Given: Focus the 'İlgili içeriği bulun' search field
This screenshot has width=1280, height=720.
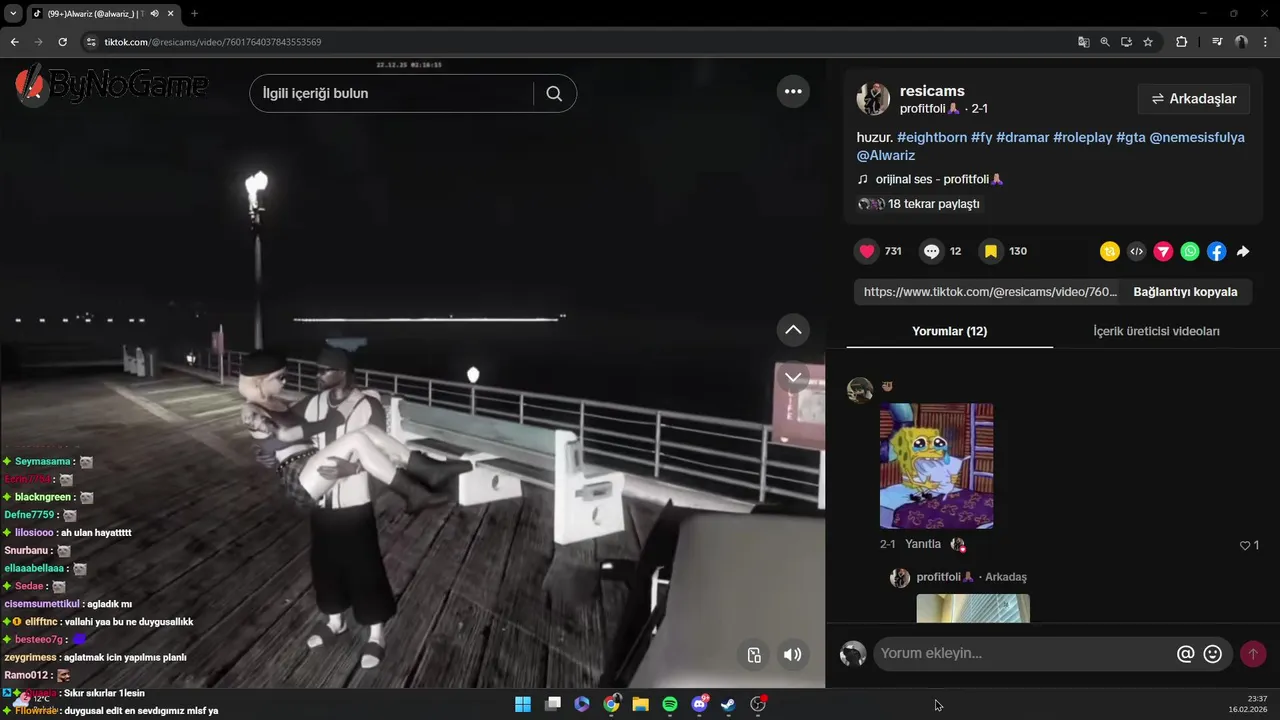Looking at the screenshot, I should point(392,93).
